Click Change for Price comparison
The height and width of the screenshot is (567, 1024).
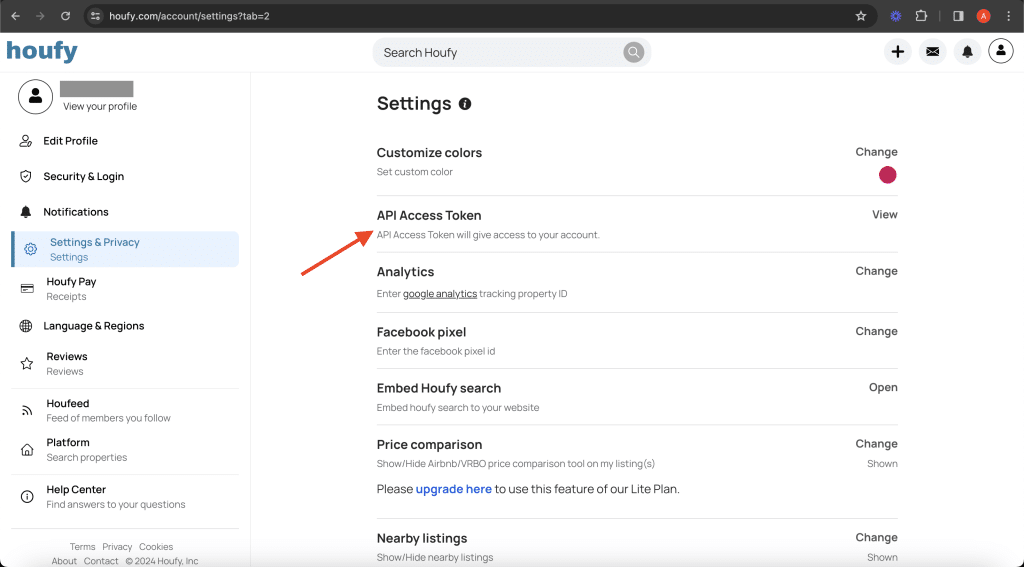click(x=876, y=444)
